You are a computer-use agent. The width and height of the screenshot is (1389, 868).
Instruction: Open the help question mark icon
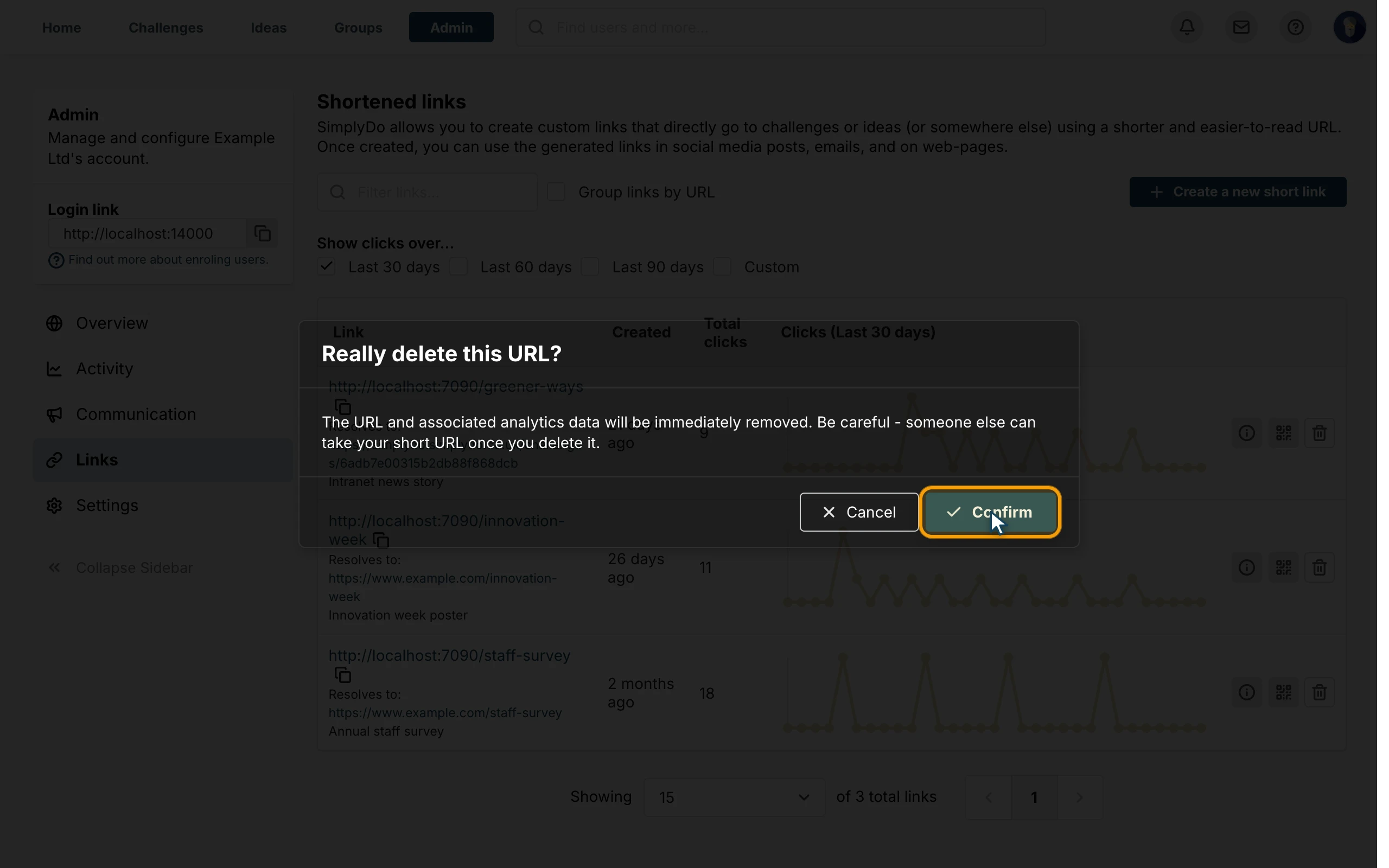[1295, 27]
